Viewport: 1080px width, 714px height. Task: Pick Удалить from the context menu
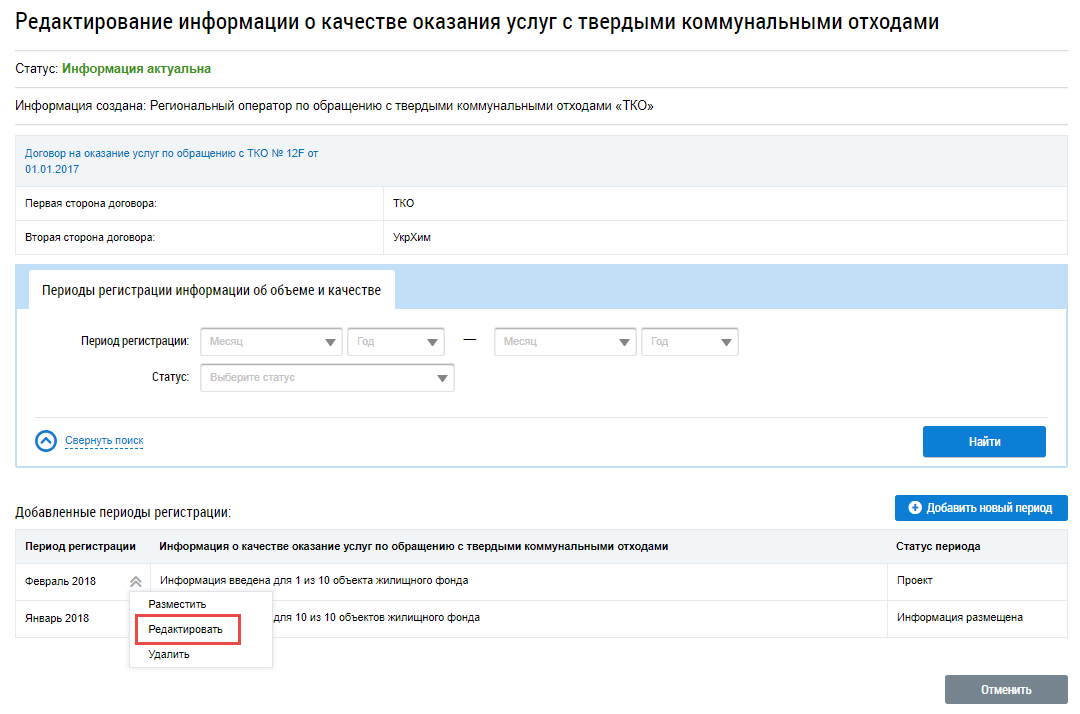pos(169,654)
